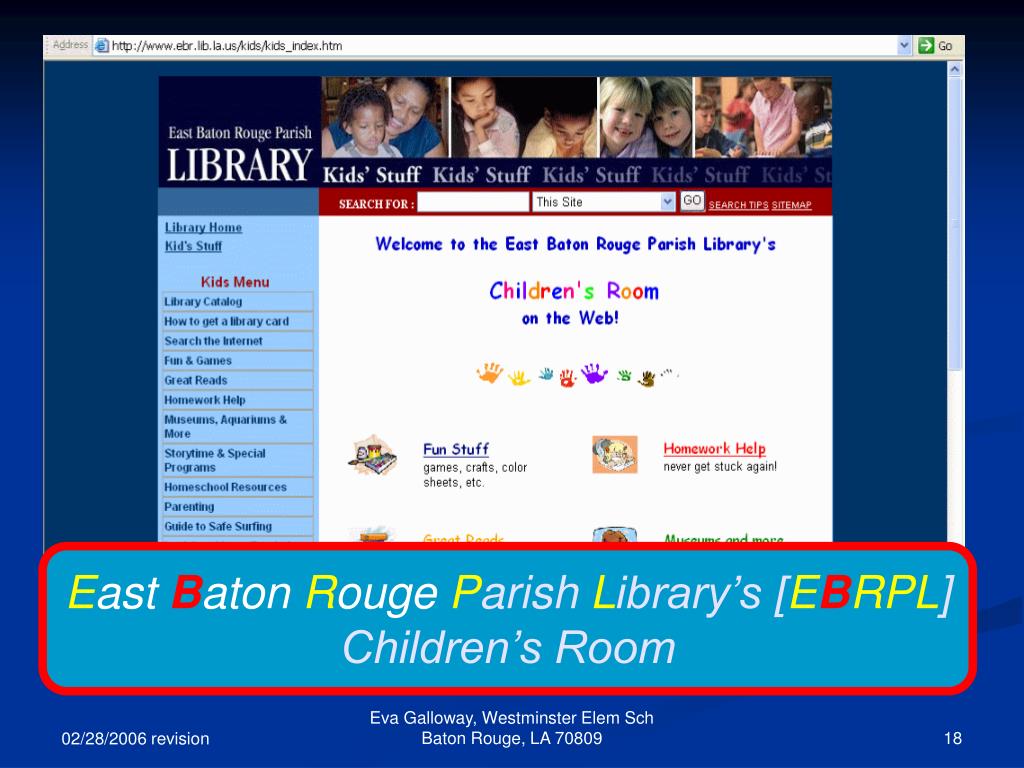Click the Fun Stuff paint box icon
1024x768 pixels.
tap(373, 456)
